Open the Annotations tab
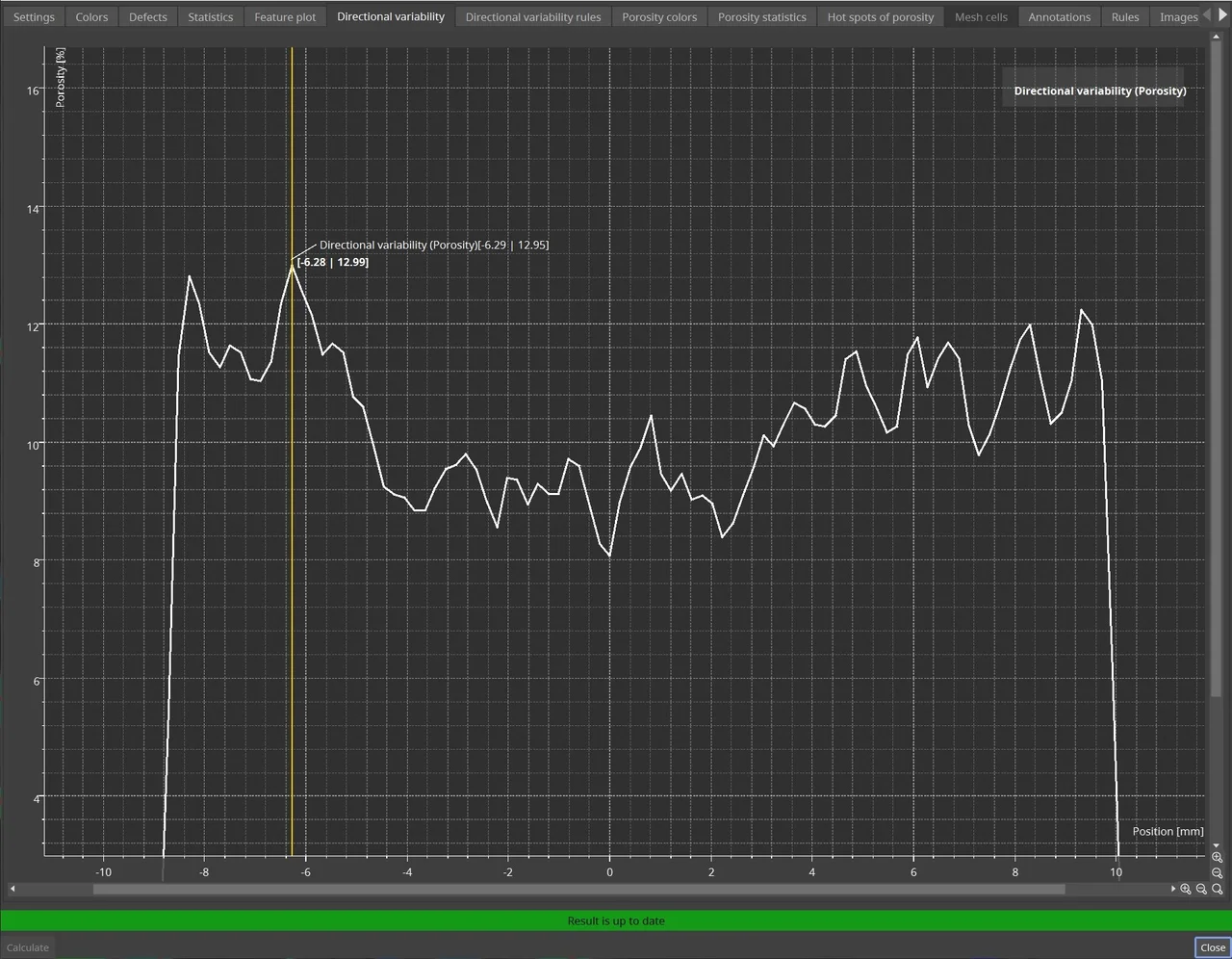Screen dimensions: 1232x959 point(1059,16)
